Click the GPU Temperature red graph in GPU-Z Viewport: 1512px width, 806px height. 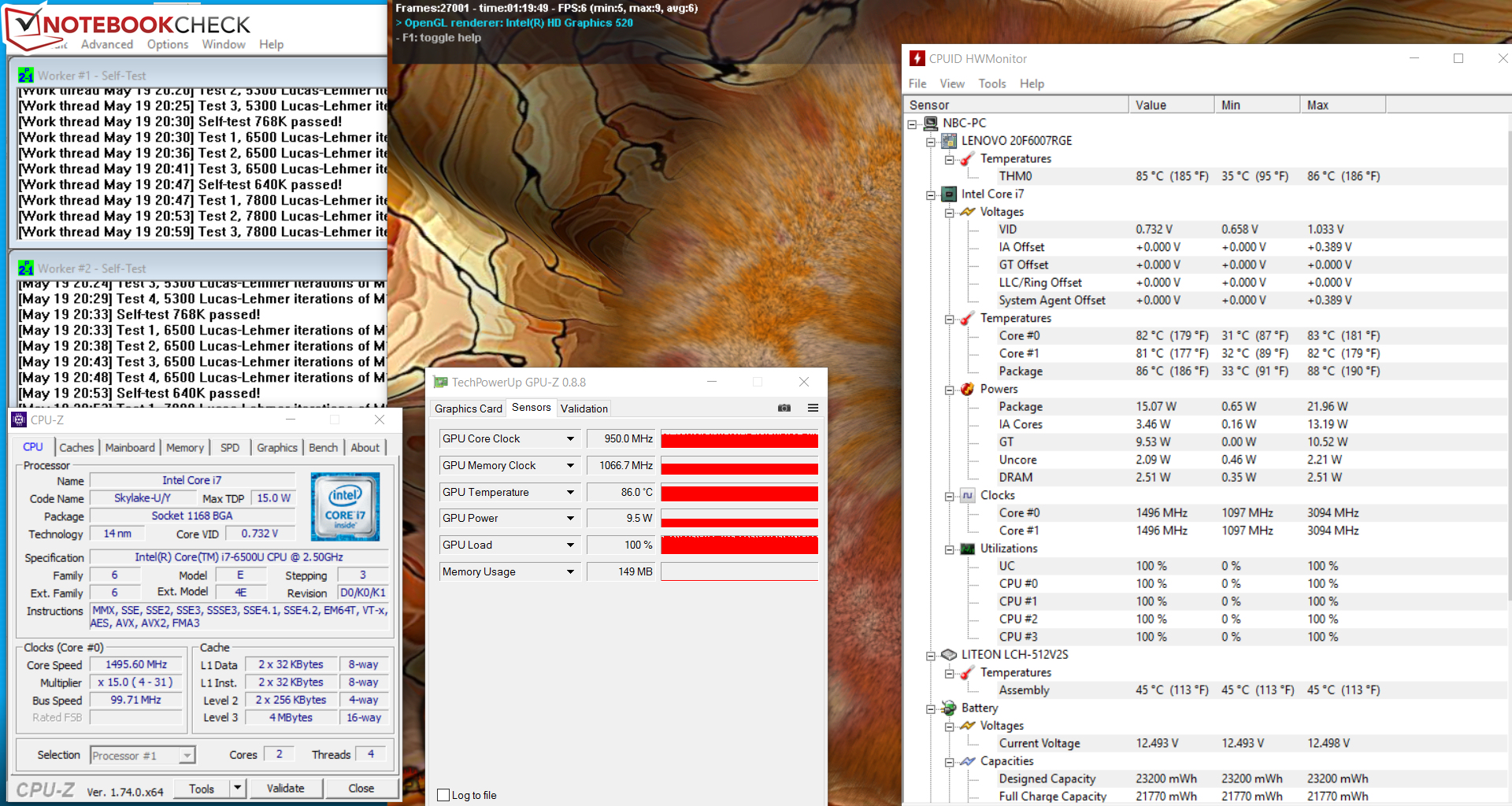pyautogui.click(x=739, y=493)
